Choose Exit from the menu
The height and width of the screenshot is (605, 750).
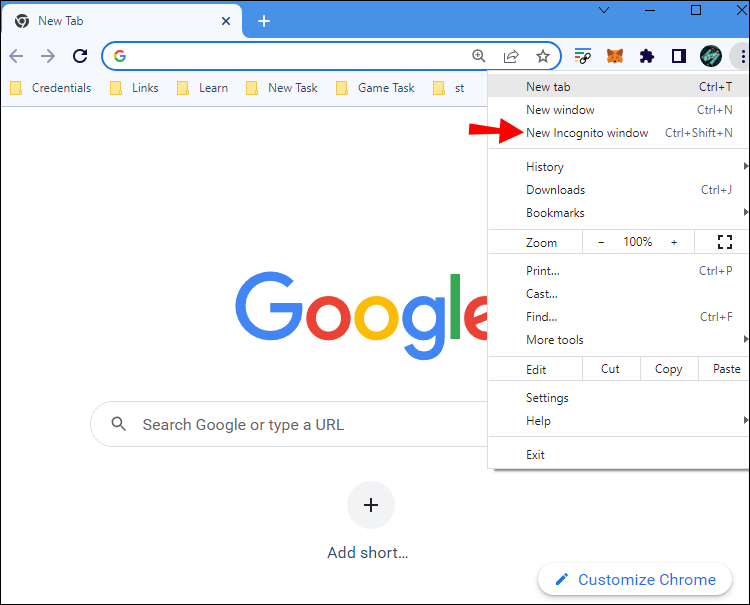click(x=619, y=454)
